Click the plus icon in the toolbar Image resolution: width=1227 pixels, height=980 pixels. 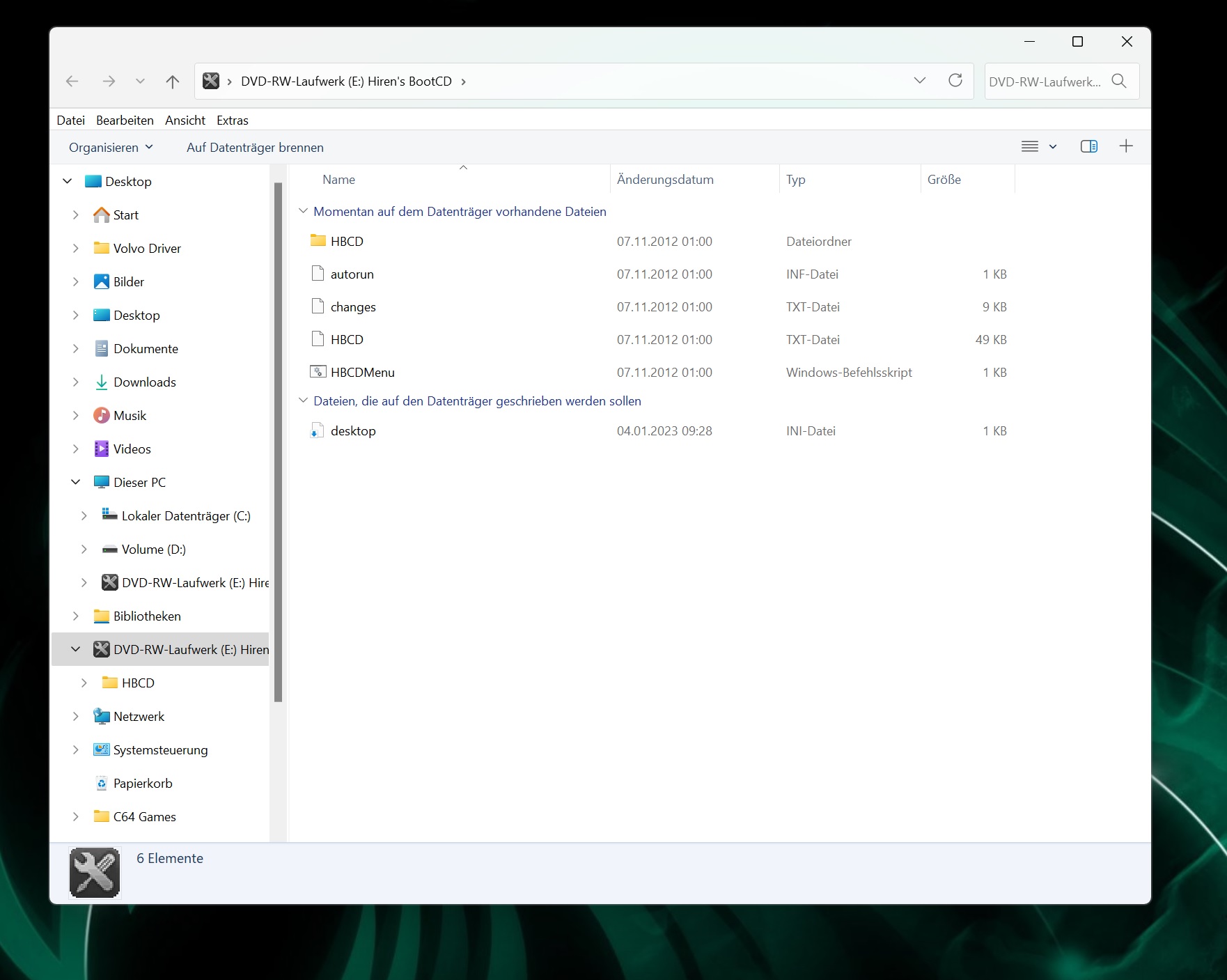point(1126,146)
